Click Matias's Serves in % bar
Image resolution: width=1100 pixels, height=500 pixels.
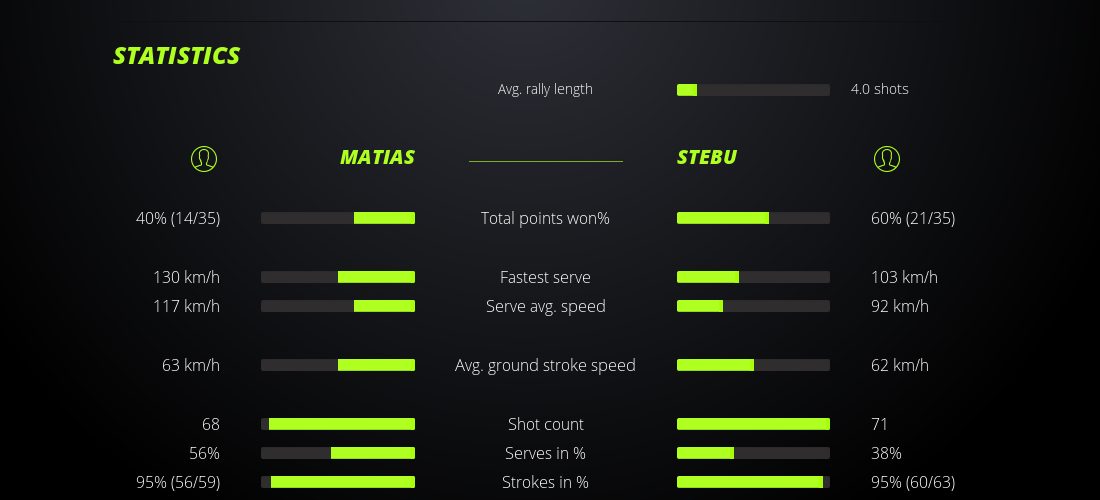(338, 453)
